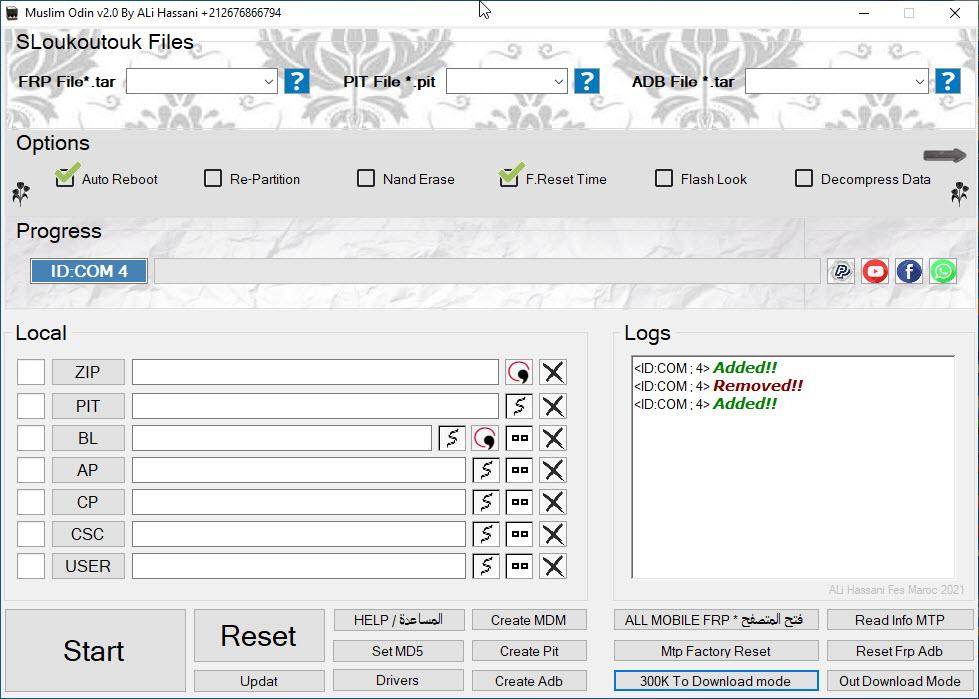Image resolution: width=979 pixels, height=699 pixels.
Task: Uncheck the F.Reset Time option
Action: coord(508,178)
